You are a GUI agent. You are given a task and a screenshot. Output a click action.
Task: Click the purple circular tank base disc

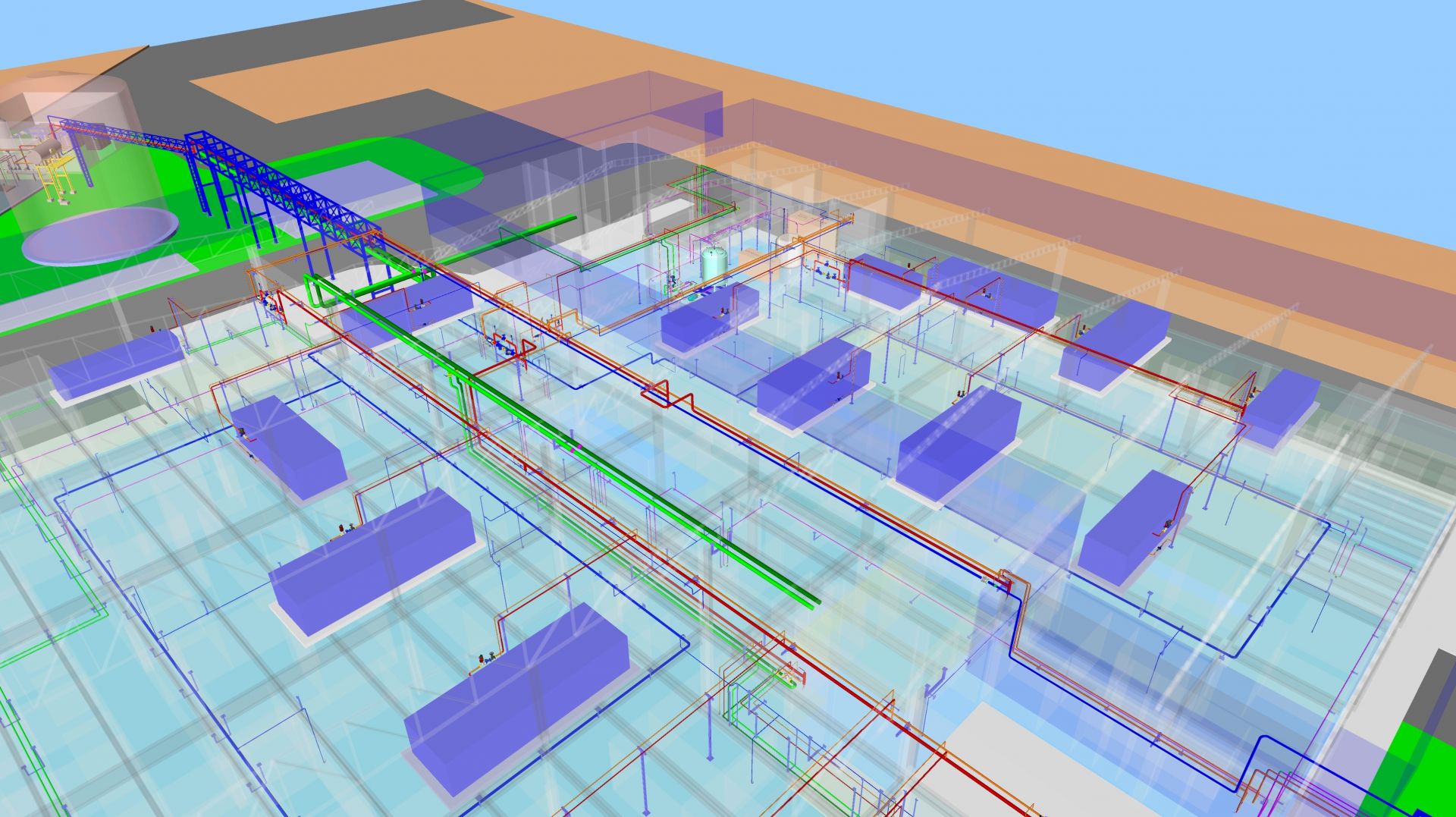tap(99, 234)
